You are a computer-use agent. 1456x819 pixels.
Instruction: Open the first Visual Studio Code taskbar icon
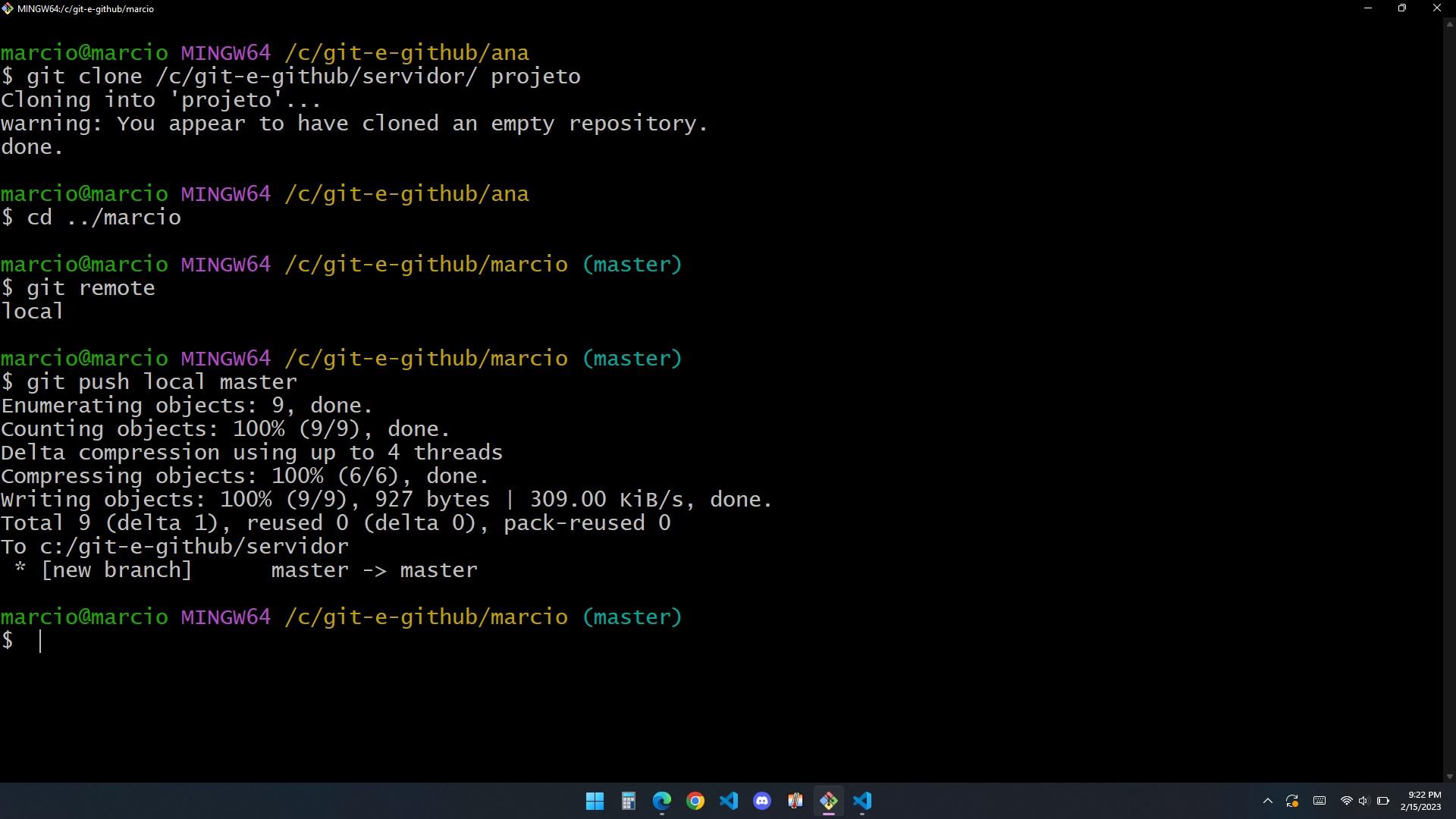point(729,801)
